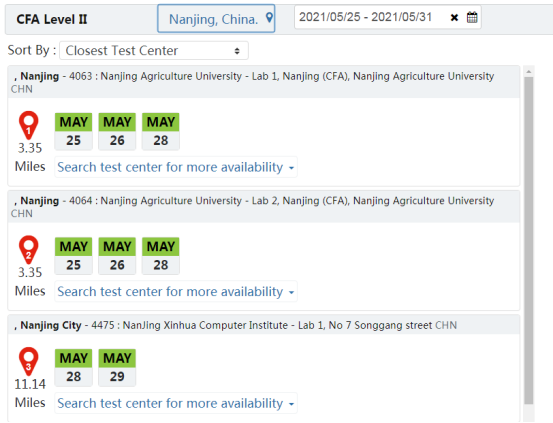Screen dimensions: 553x423
Task: Select May 29 at Xinhua Computer Institute
Action: coord(117,368)
